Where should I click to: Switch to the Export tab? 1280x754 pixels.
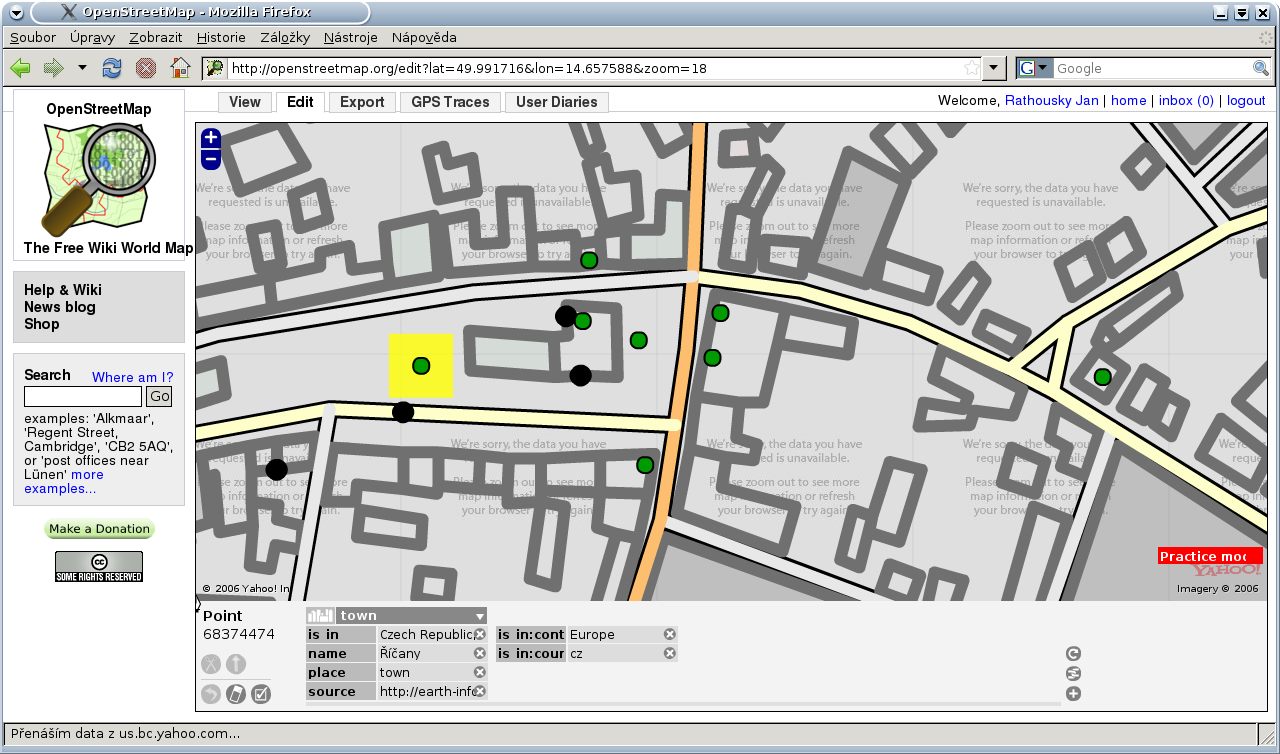(x=362, y=102)
